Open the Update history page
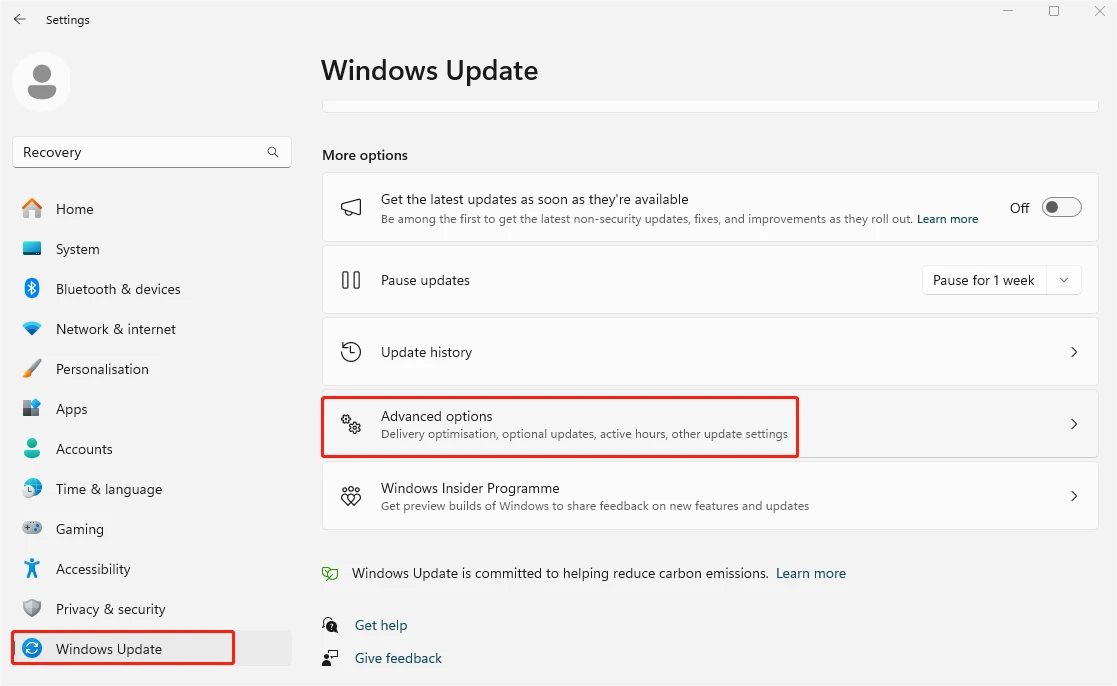1117x686 pixels. 710,352
